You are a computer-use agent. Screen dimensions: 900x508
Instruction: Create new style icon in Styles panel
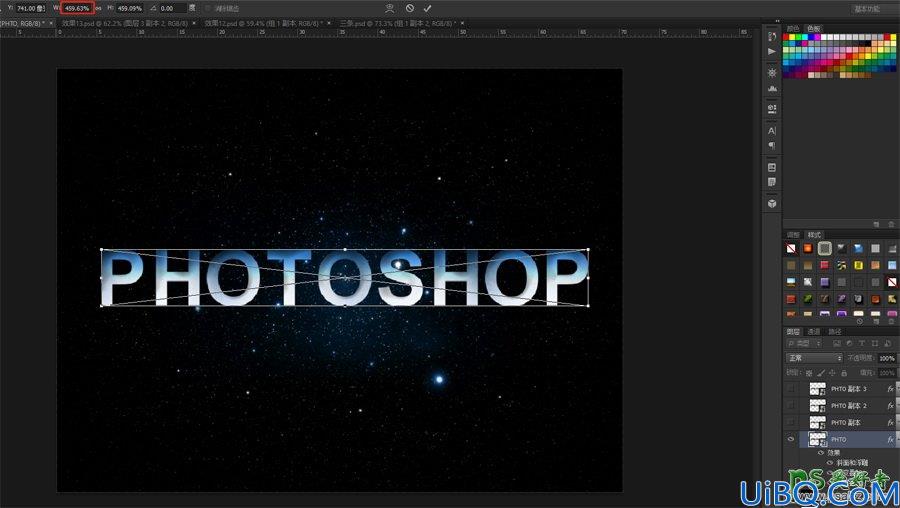pyautogui.click(x=876, y=321)
